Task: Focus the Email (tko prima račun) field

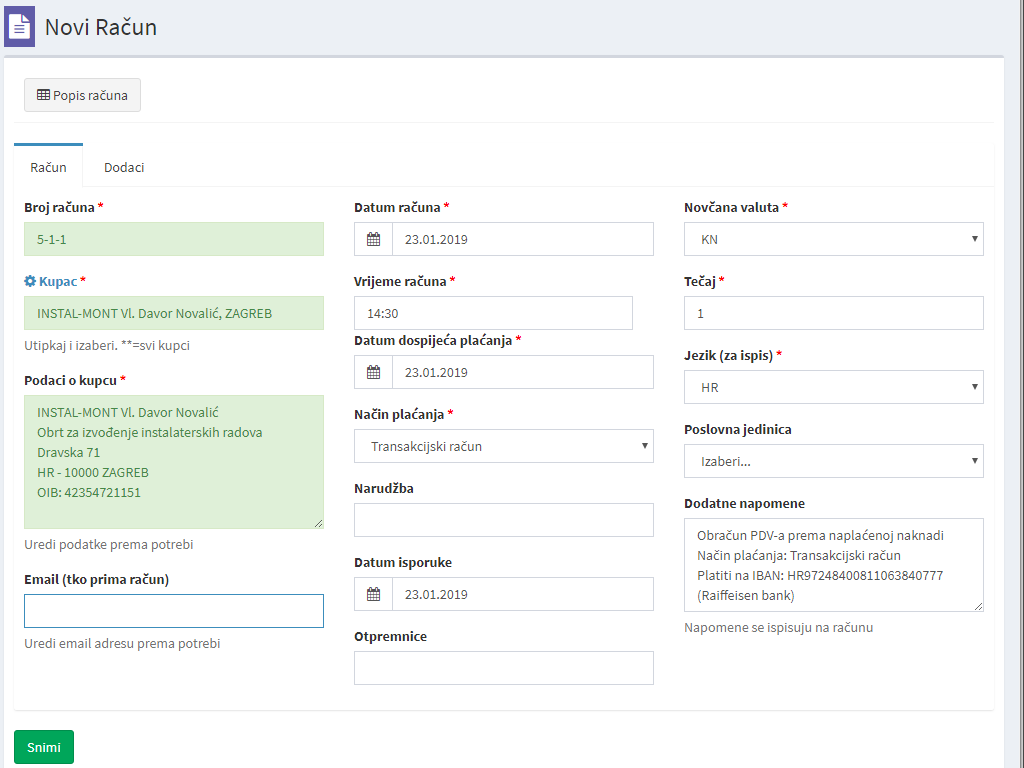Action: (x=173, y=611)
